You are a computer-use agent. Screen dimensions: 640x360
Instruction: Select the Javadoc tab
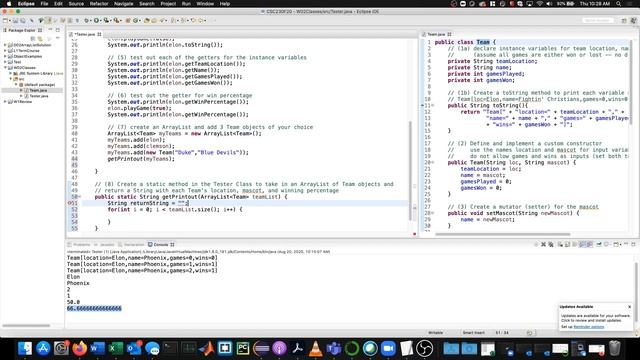tap(104, 244)
